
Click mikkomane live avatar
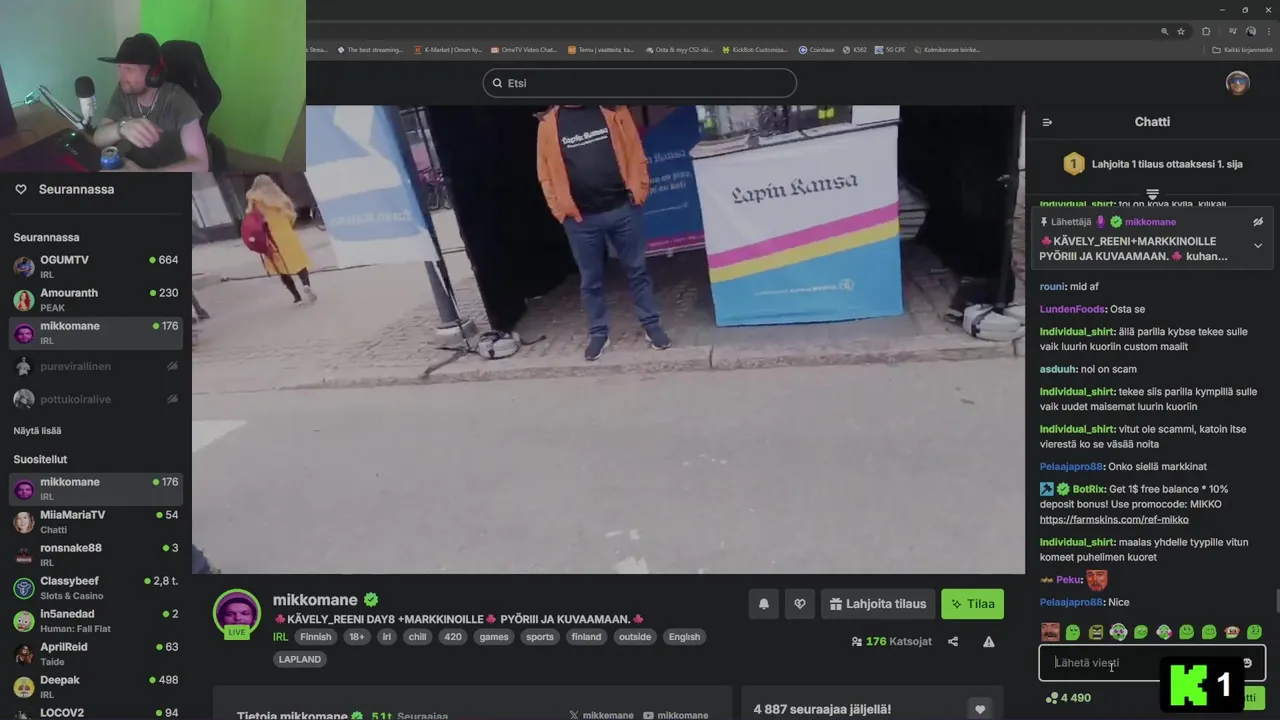click(237, 612)
